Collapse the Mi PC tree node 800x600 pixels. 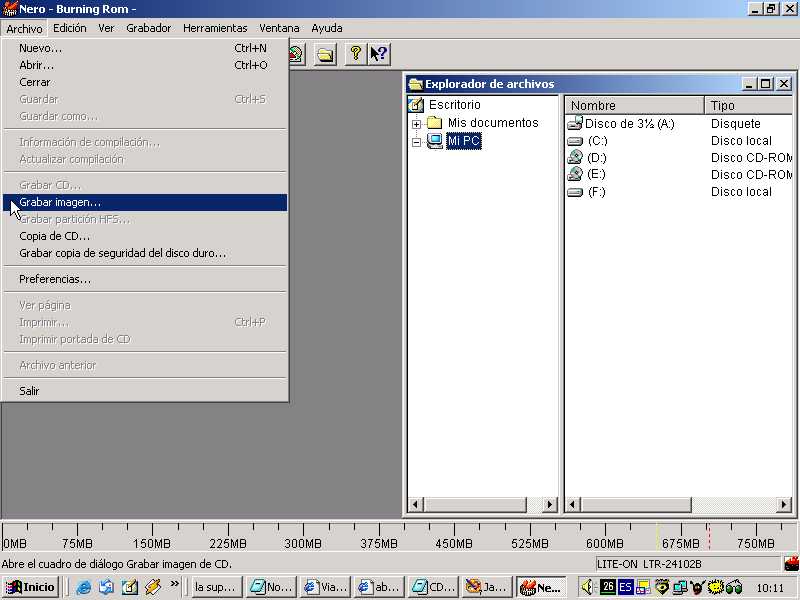tap(416, 142)
